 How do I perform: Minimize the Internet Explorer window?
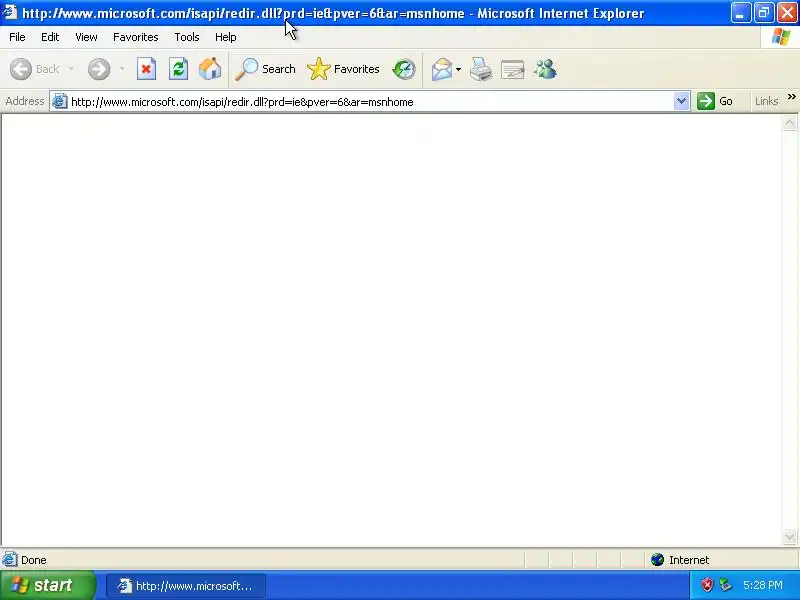tap(741, 13)
